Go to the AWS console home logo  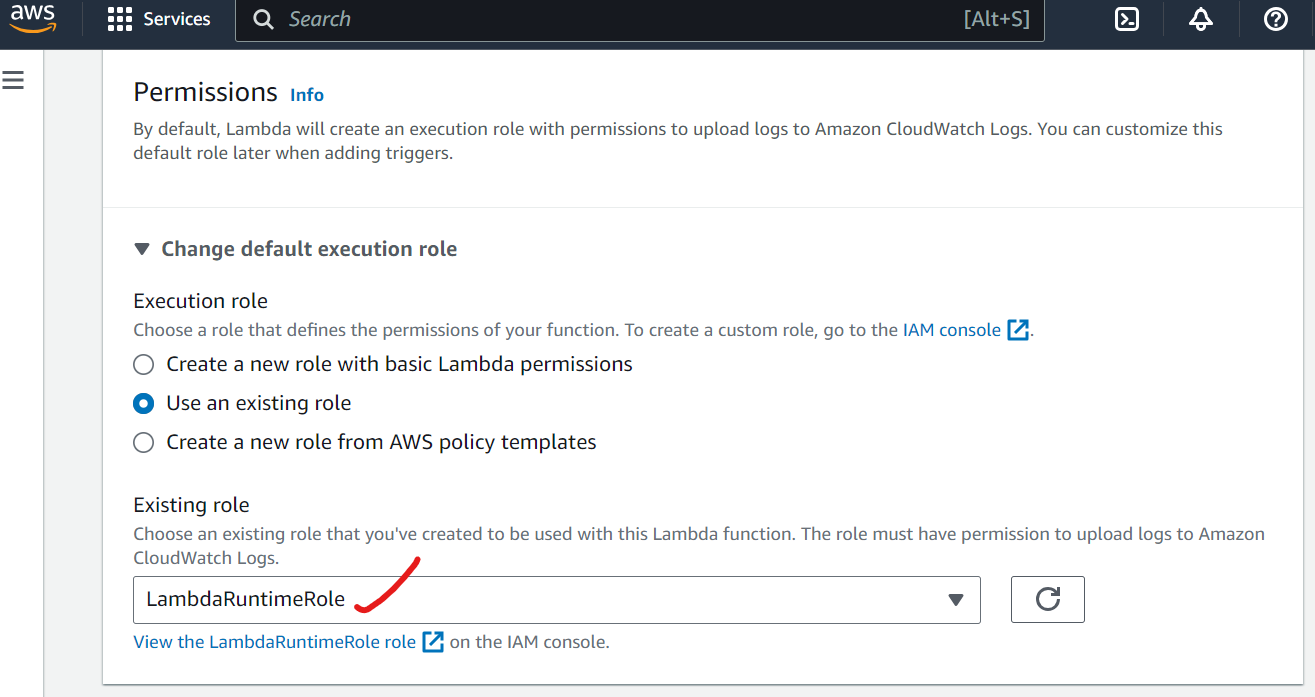click(33, 19)
